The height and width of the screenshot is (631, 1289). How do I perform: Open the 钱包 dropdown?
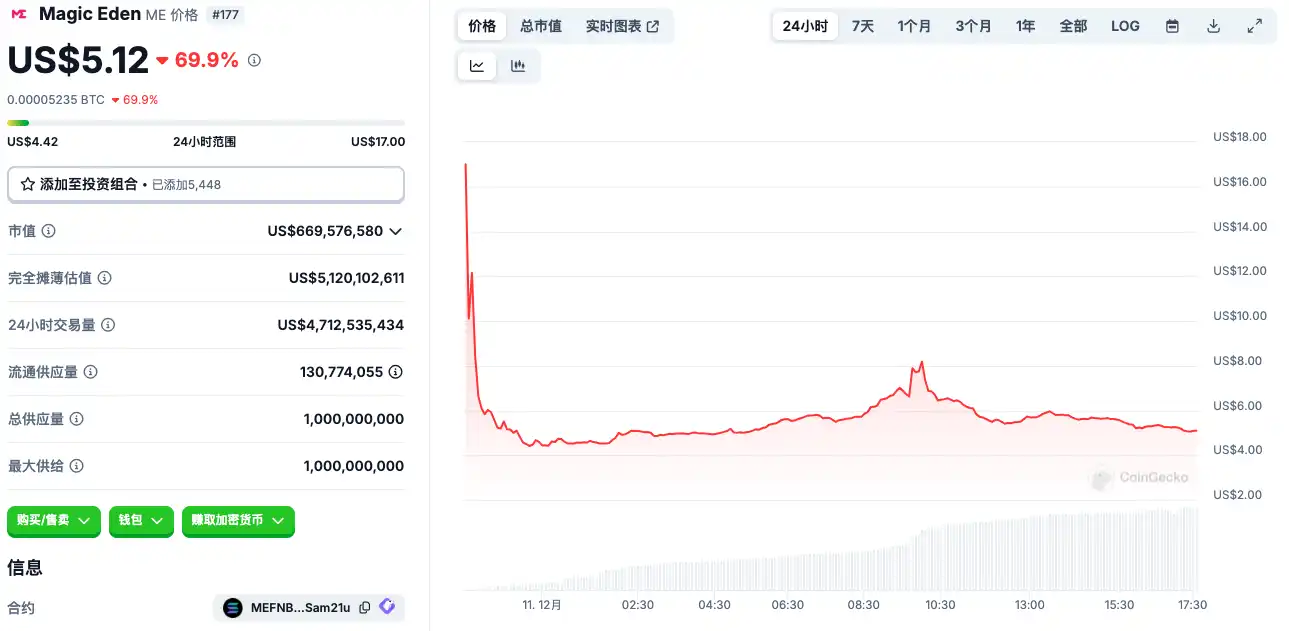pos(140,520)
